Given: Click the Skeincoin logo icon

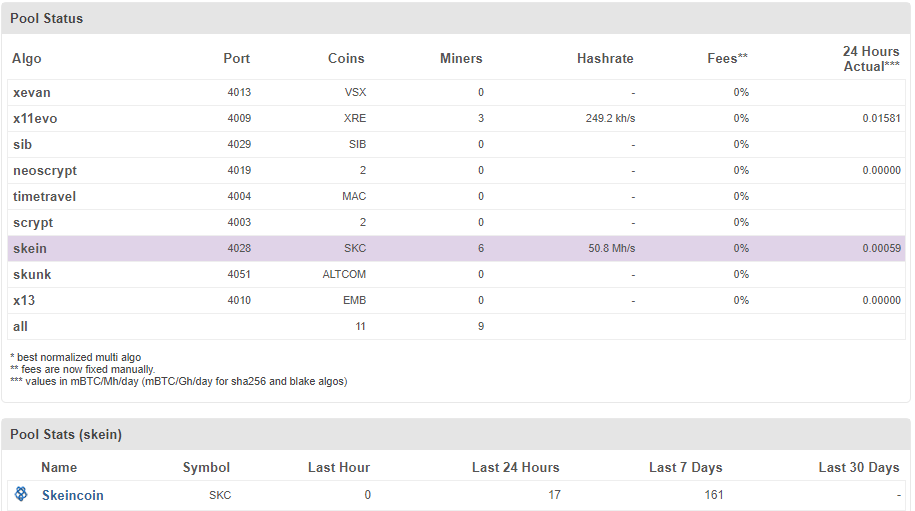Looking at the screenshot, I should click(x=21, y=494).
